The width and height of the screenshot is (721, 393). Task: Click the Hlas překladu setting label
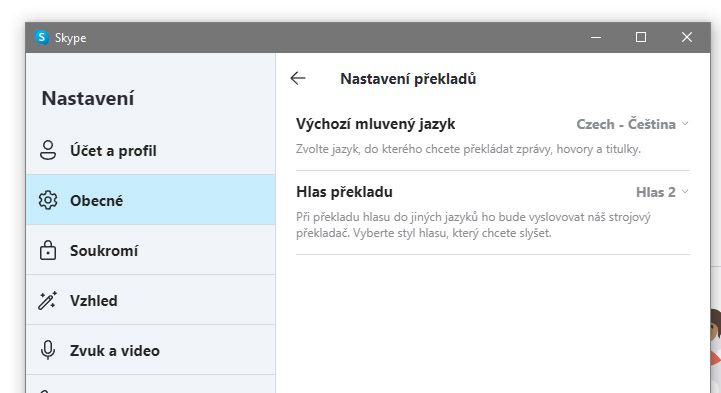[344, 192]
